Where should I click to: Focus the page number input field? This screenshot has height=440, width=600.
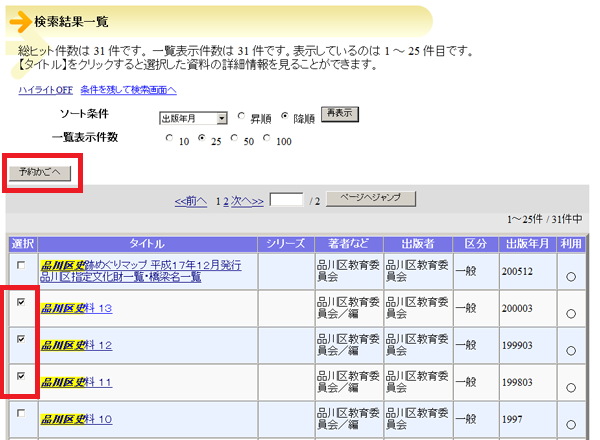coord(286,199)
